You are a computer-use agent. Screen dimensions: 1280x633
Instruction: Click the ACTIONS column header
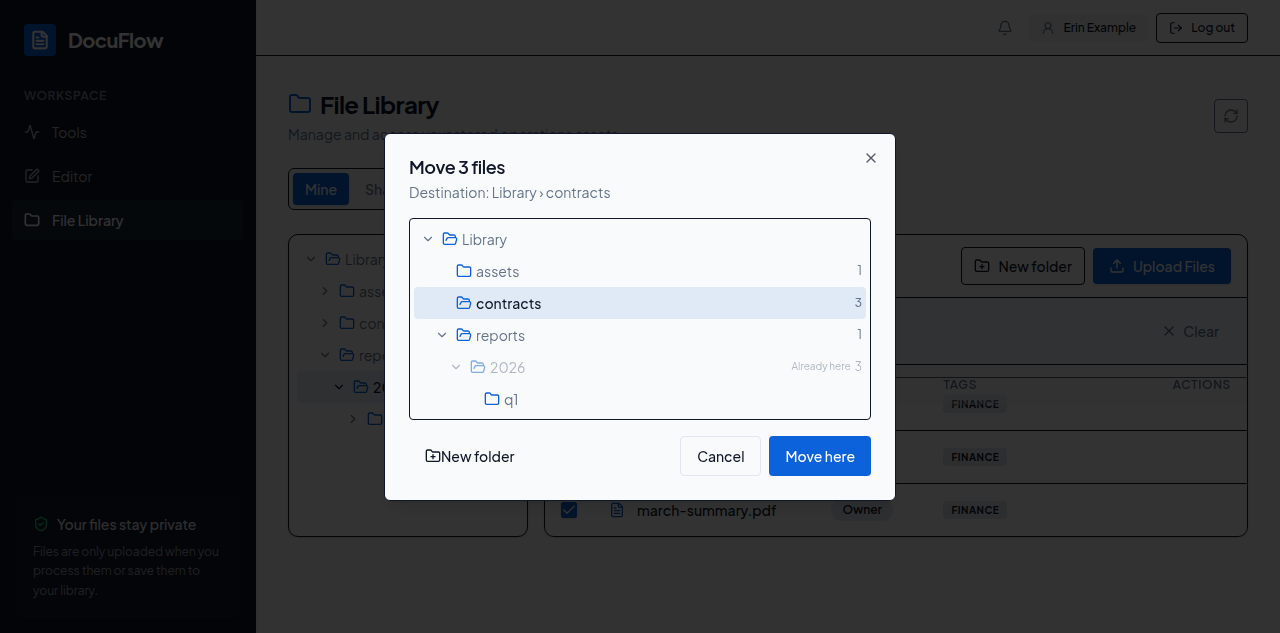click(1201, 384)
